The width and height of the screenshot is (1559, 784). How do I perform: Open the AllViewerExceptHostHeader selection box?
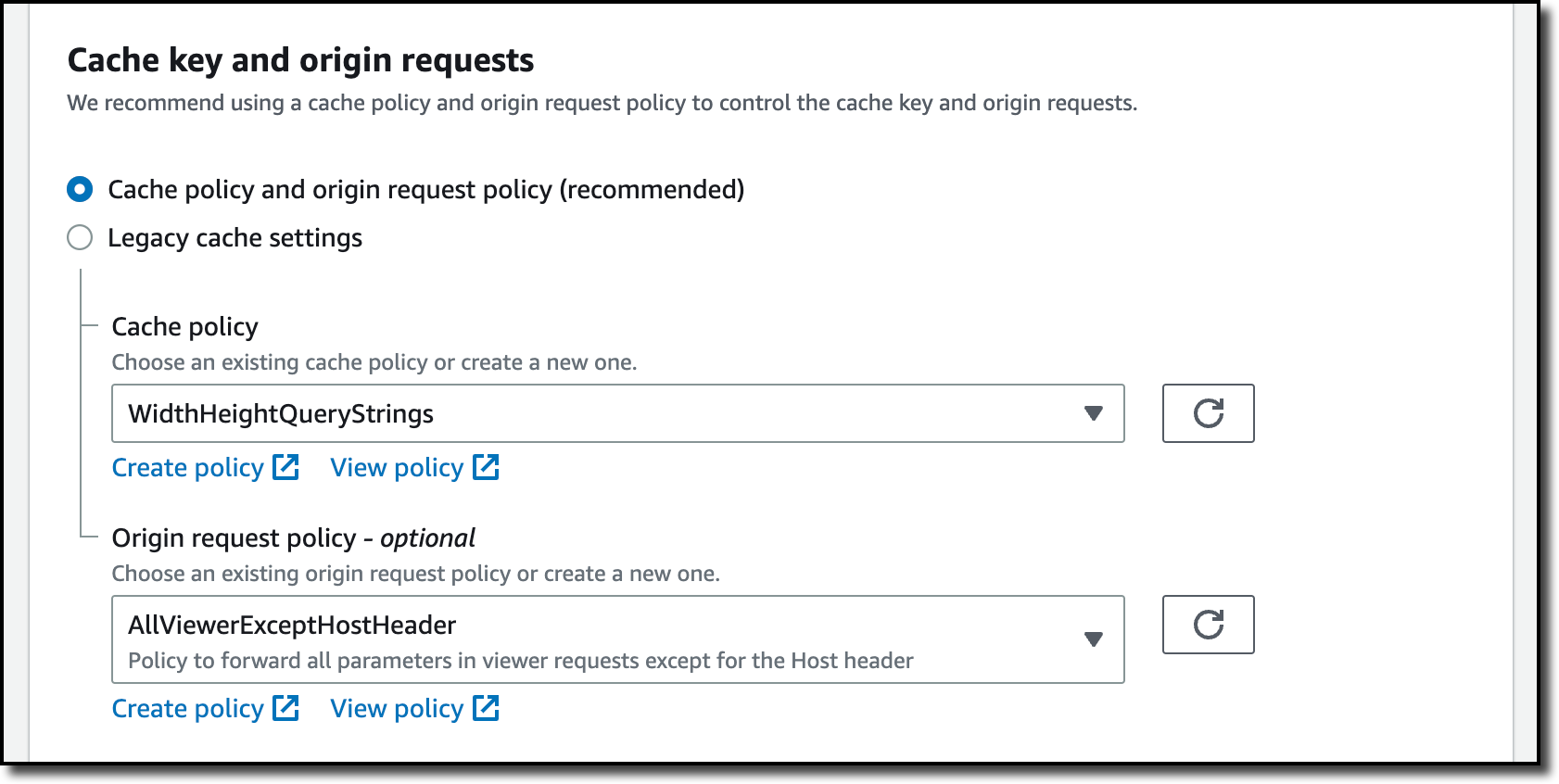pos(593,639)
